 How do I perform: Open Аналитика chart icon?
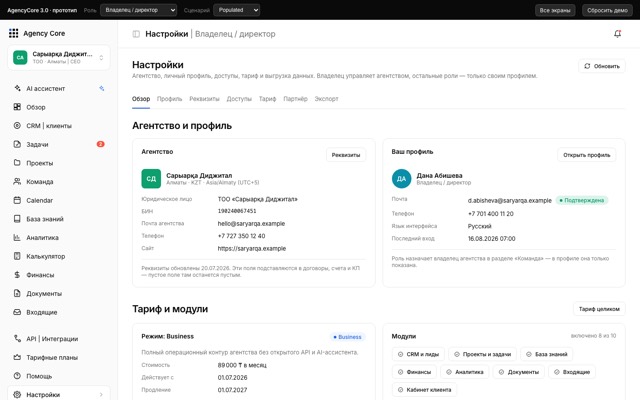coord(17,238)
